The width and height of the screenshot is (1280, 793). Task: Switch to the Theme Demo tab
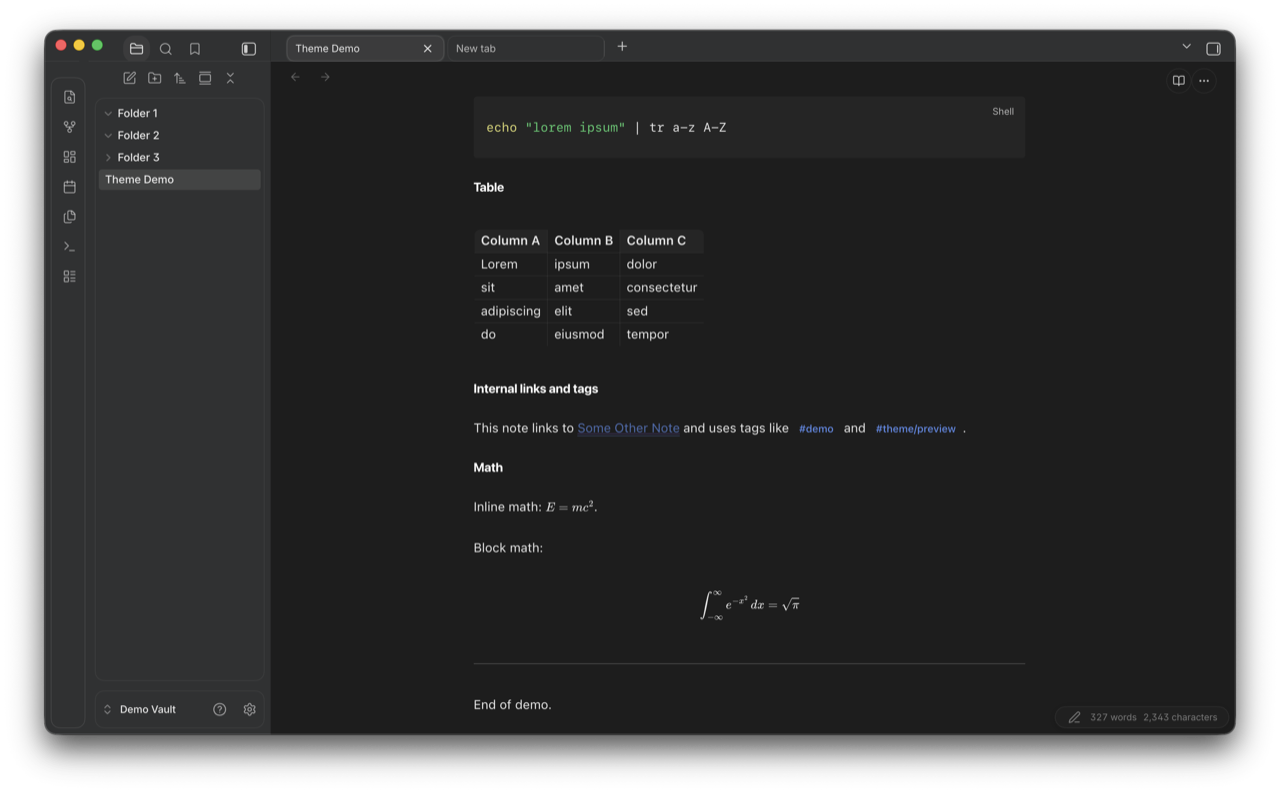[x=365, y=48]
